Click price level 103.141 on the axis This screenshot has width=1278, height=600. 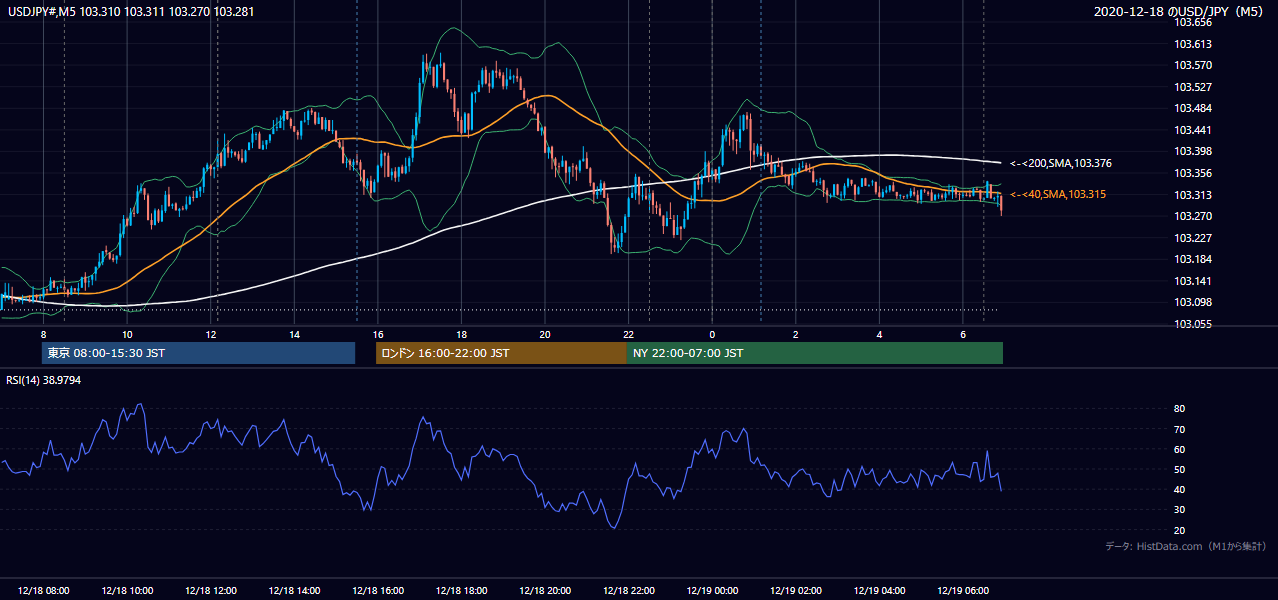pyautogui.click(x=1194, y=281)
